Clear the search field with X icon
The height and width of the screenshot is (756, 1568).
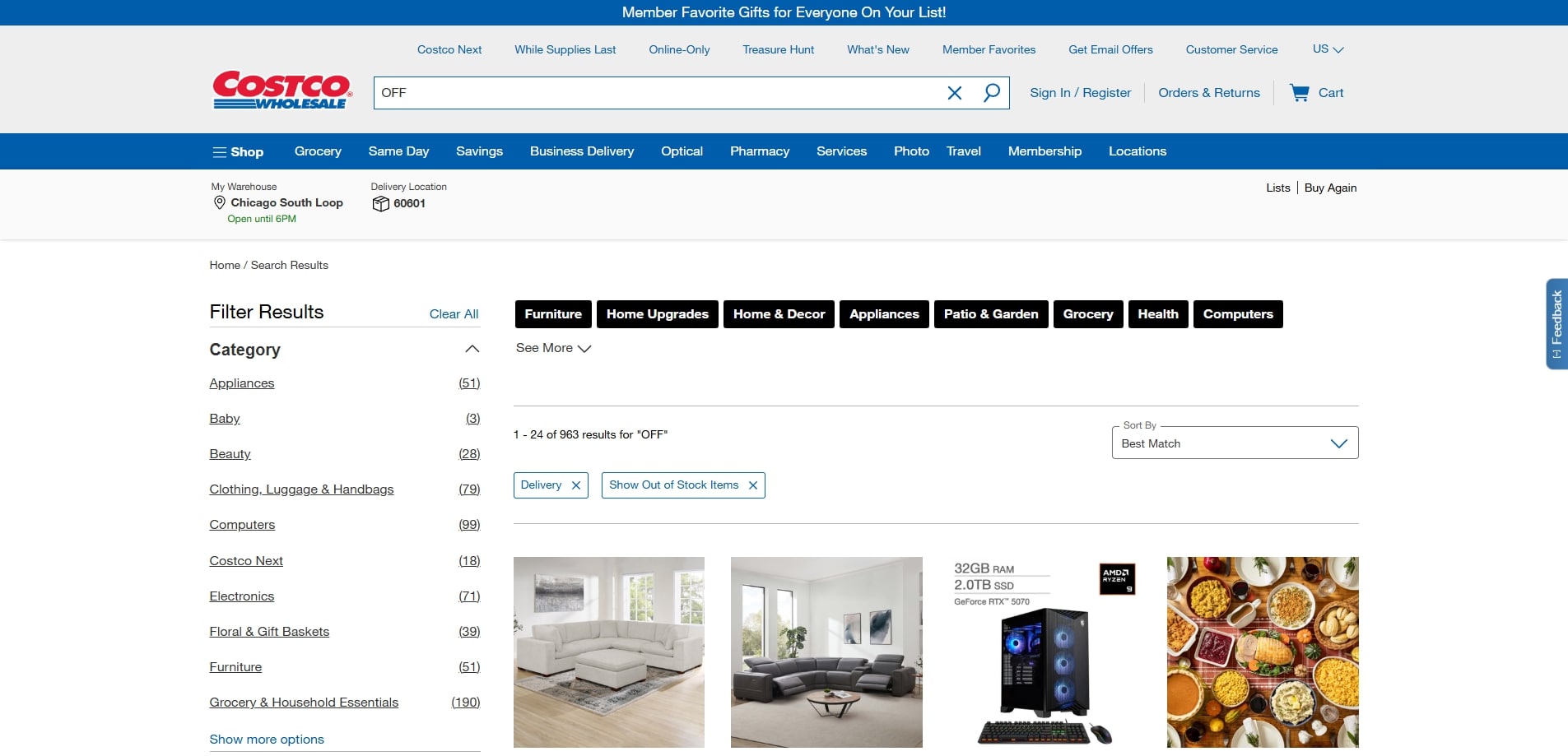(955, 93)
